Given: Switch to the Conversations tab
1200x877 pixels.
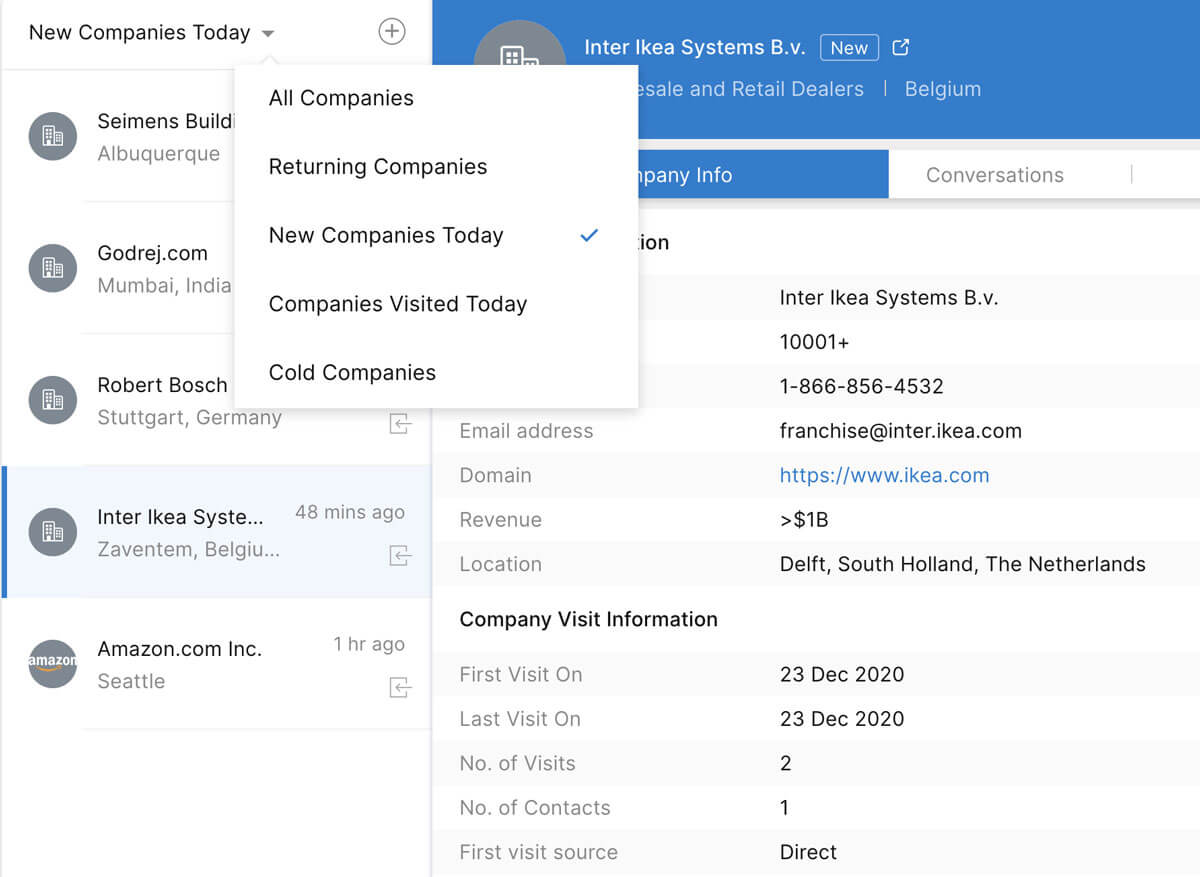Looking at the screenshot, I should (x=994, y=175).
